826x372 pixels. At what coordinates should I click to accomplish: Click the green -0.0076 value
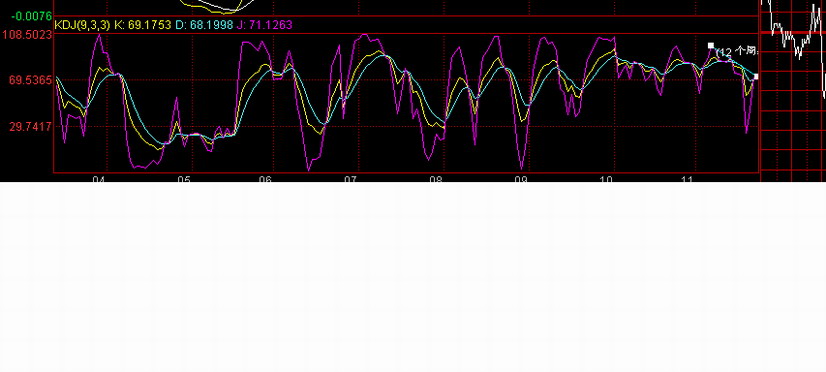click(x=31, y=16)
